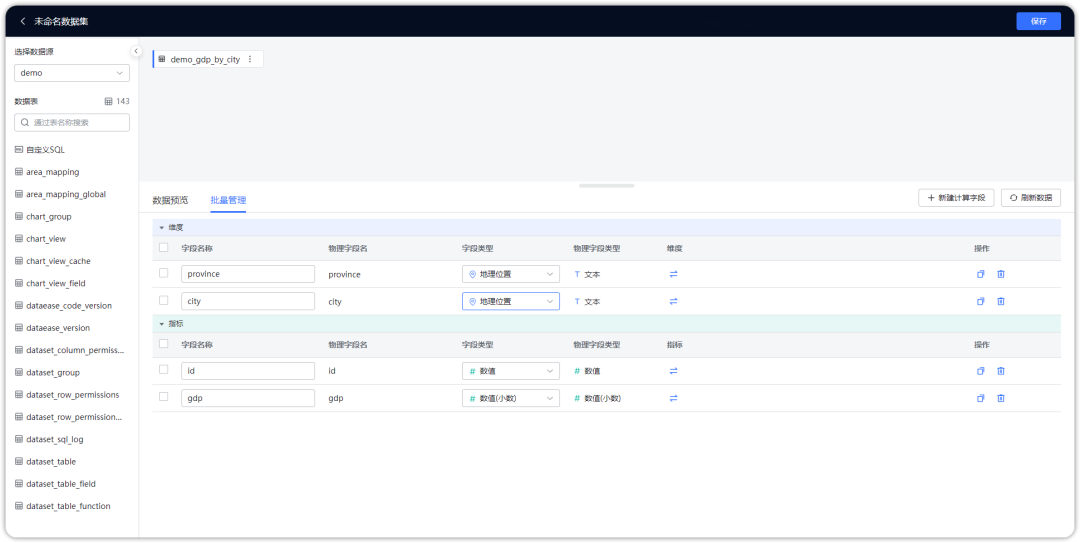Click the back arrow beside 未命名数据集
The height and width of the screenshot is (543, 1080).
tap(23, 21)
